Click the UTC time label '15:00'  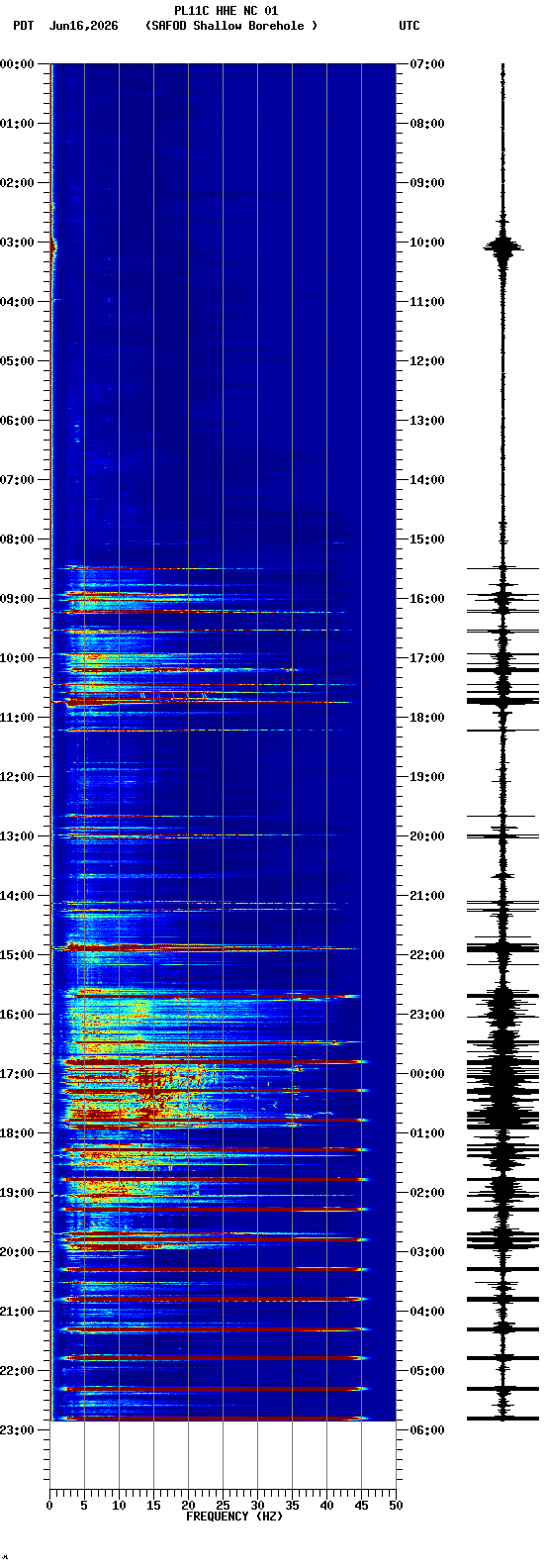coord(427,539)
